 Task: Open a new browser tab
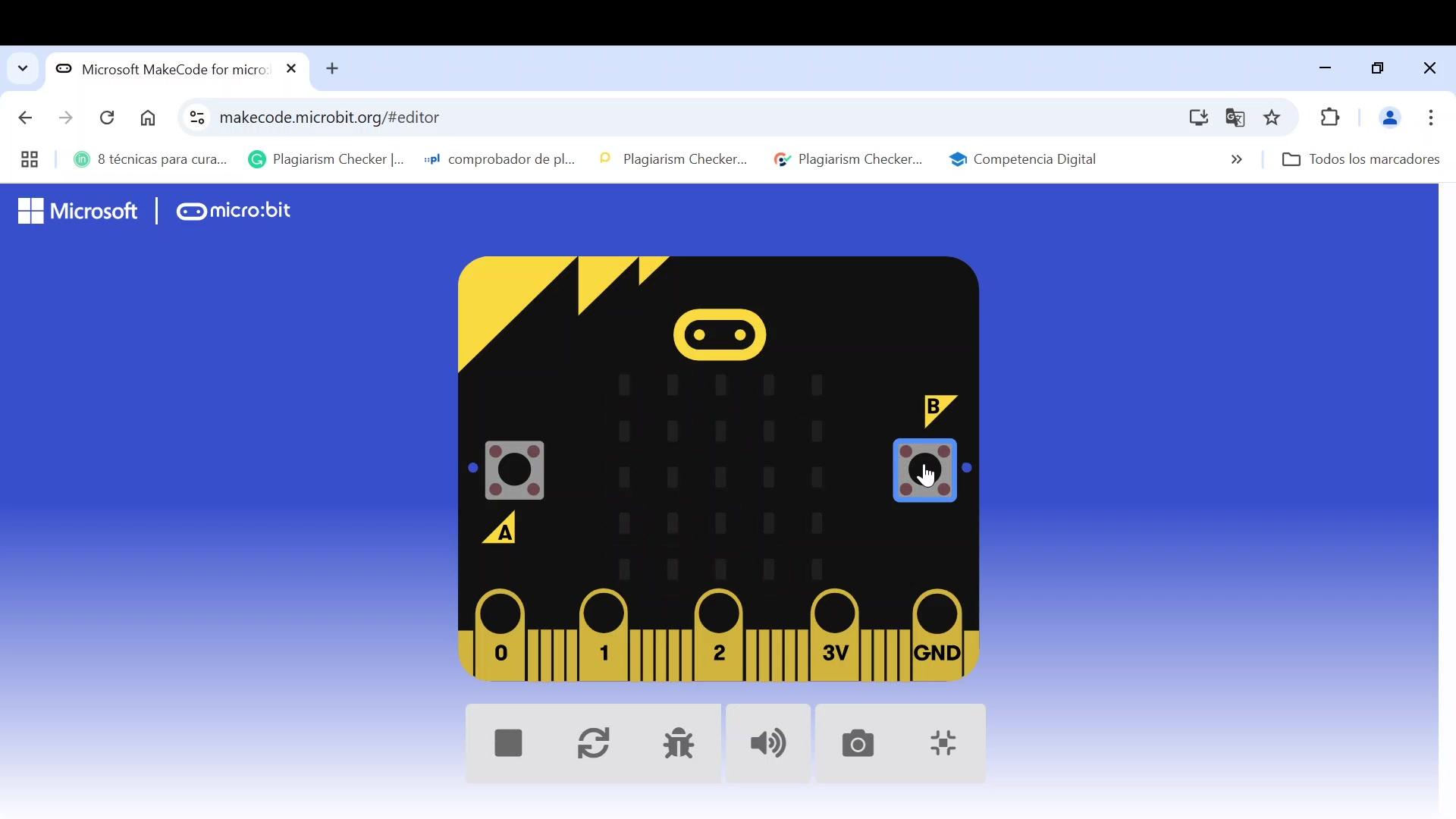tap(332, 68)
